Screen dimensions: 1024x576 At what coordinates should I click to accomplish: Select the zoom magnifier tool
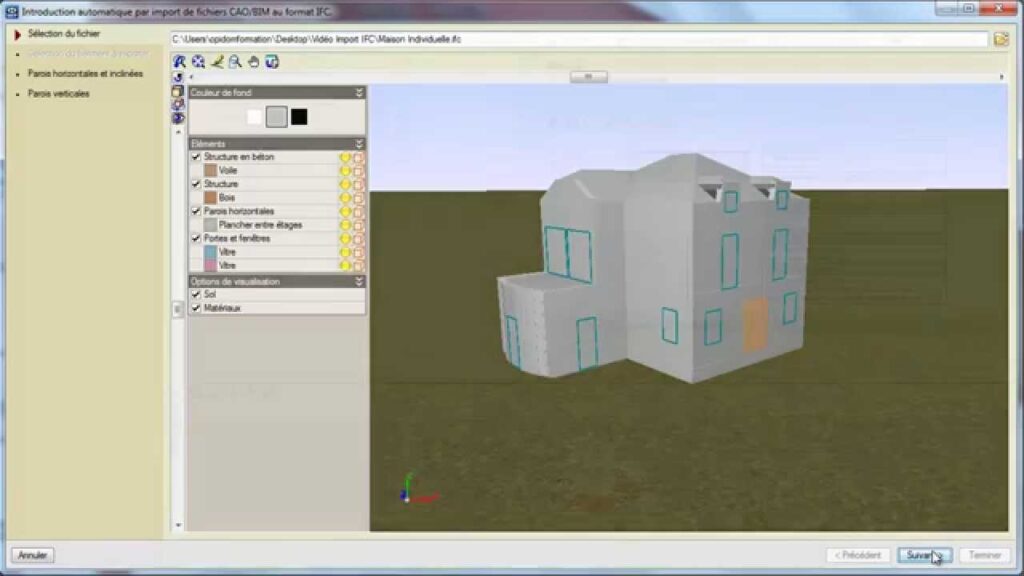[x=235, y=62]
